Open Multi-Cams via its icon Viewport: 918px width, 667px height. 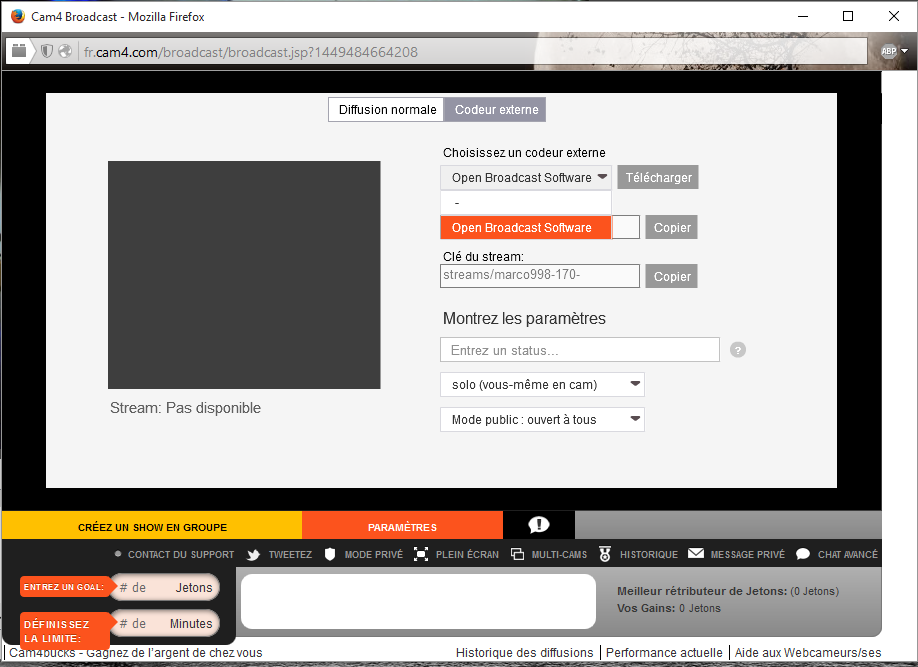(x=517, y=554)
